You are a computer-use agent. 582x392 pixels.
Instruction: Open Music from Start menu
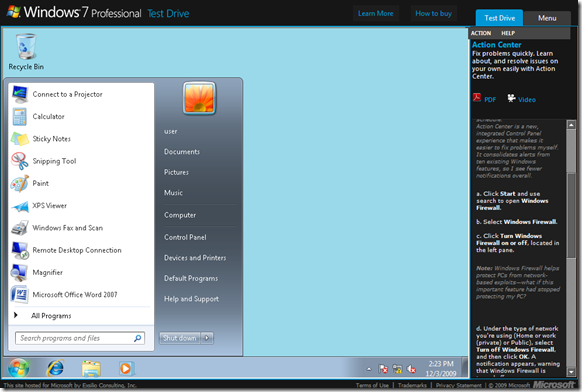pos(173,193)
